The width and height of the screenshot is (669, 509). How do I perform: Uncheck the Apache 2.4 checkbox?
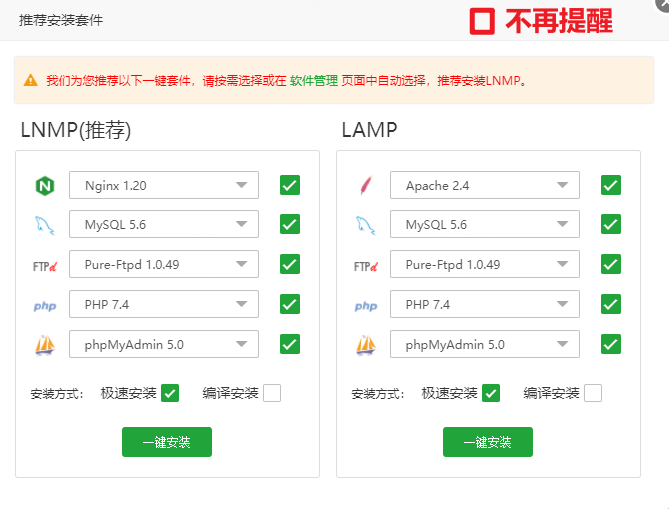[611, 185]
